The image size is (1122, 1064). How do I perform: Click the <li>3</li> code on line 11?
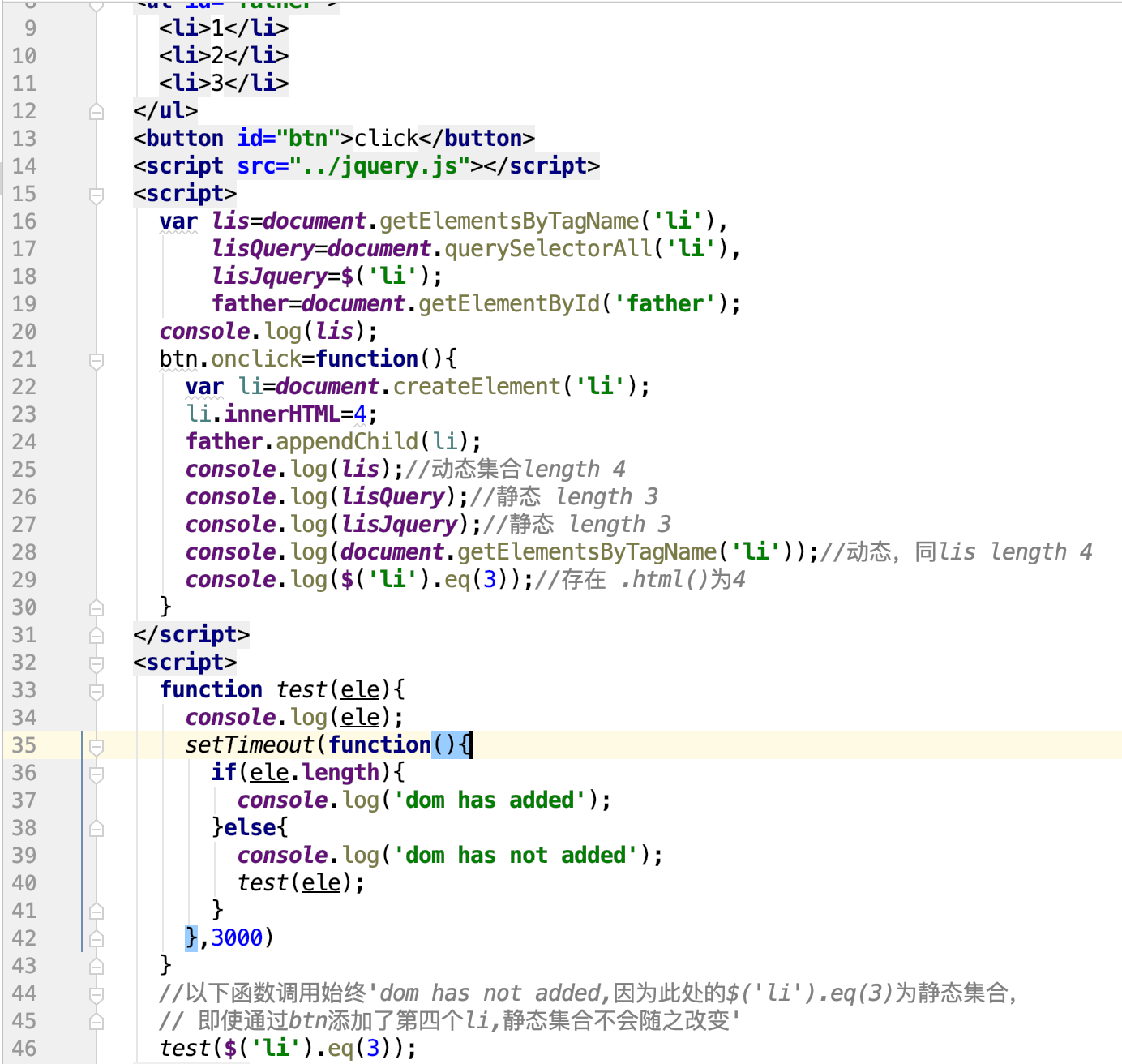point(224,84)
